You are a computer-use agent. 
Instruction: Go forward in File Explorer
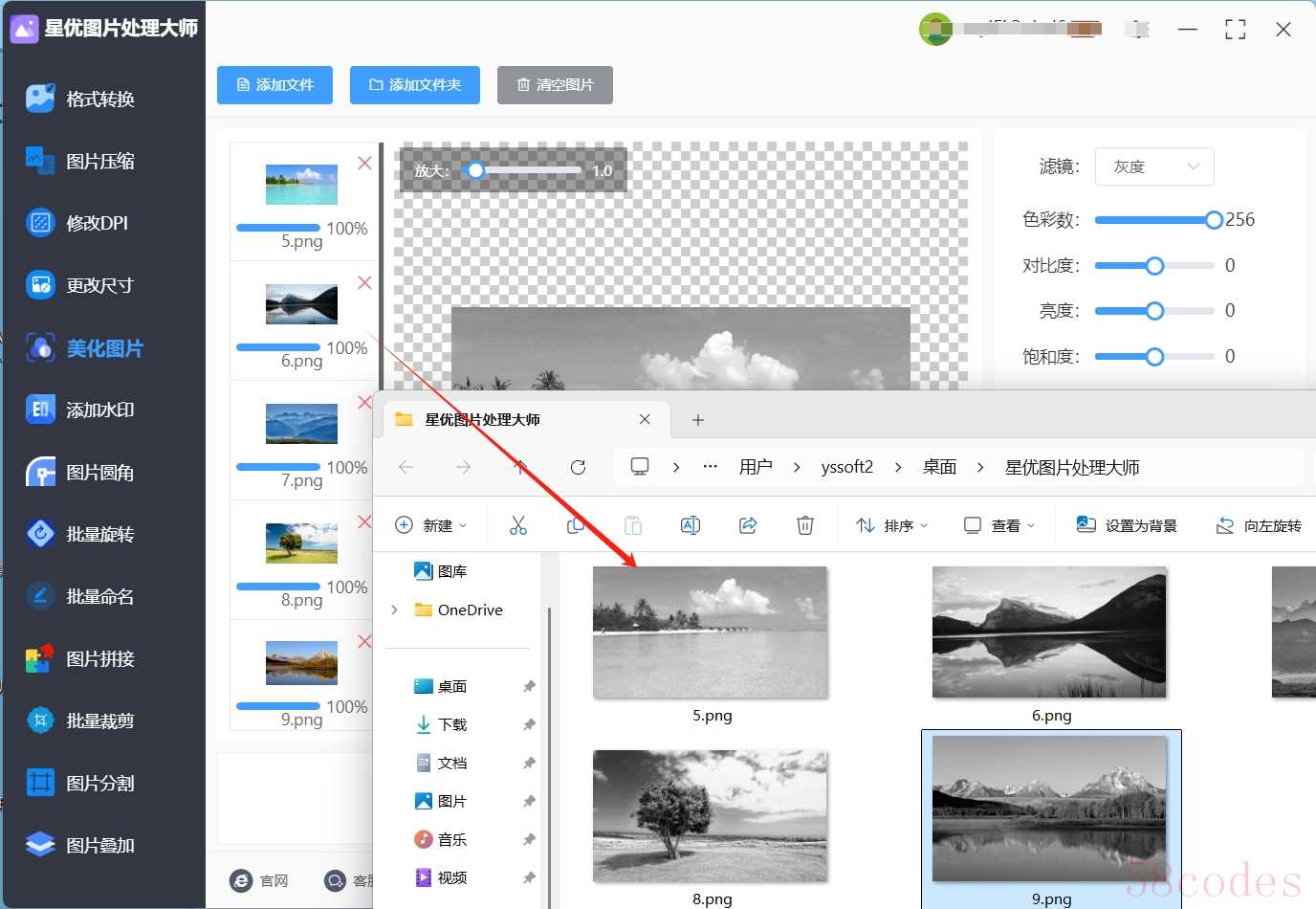coord(463,467)
